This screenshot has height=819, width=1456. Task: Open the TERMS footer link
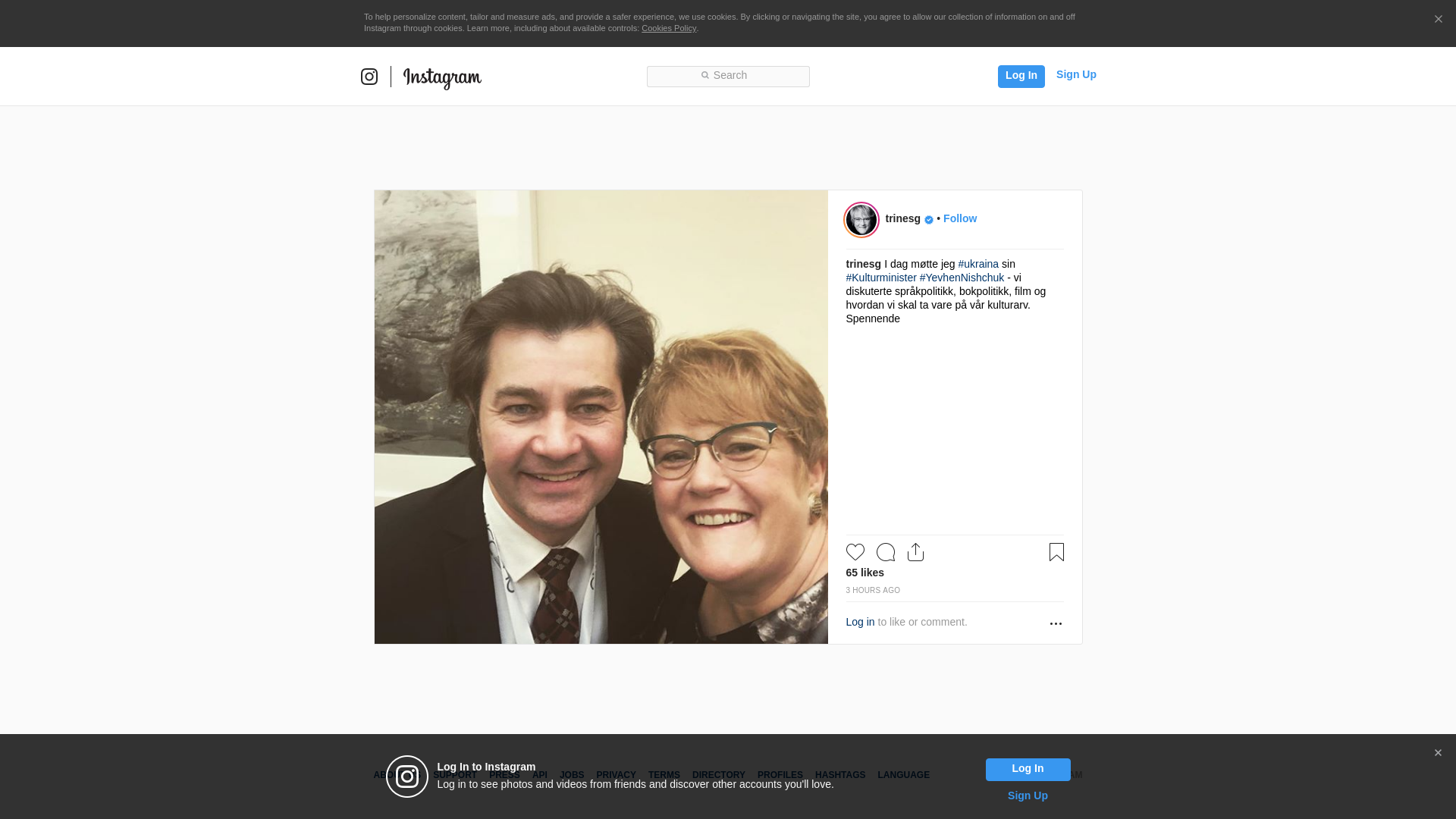pos(664,775)
